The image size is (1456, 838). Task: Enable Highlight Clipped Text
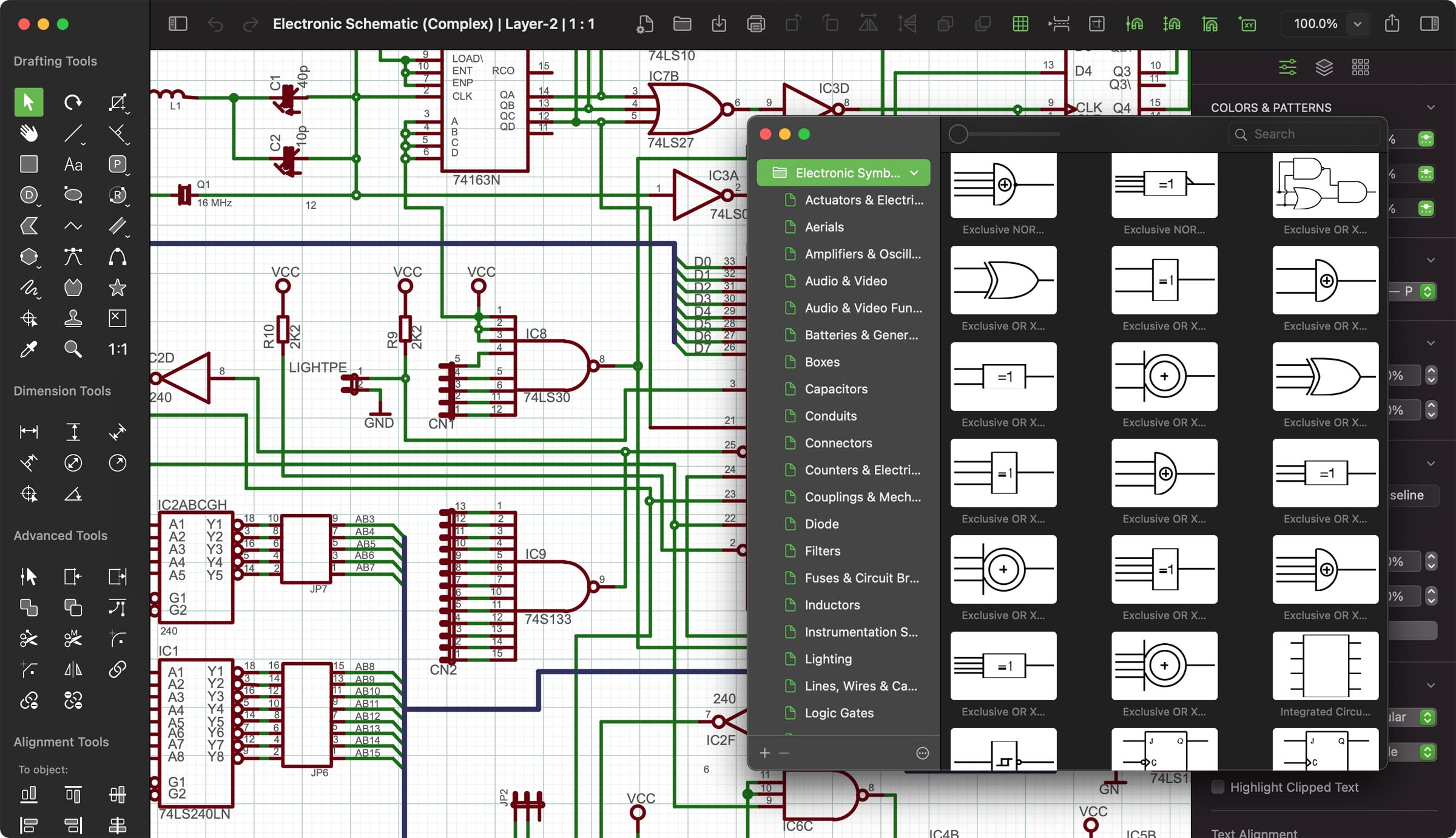pos(1218,787)
